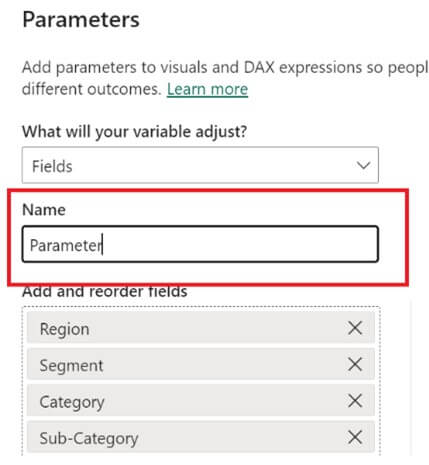Click the Parameters heading

pyautogui.click(x=81, y=20)
